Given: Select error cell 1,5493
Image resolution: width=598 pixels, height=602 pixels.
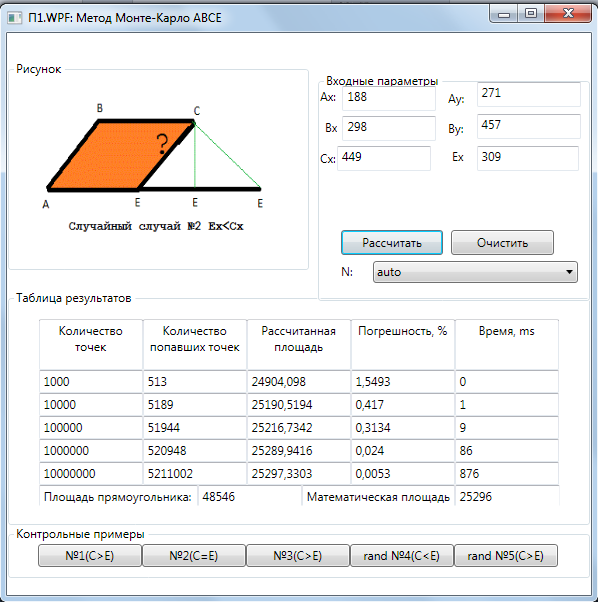Looking at the screenshot, I should point(403,382).
